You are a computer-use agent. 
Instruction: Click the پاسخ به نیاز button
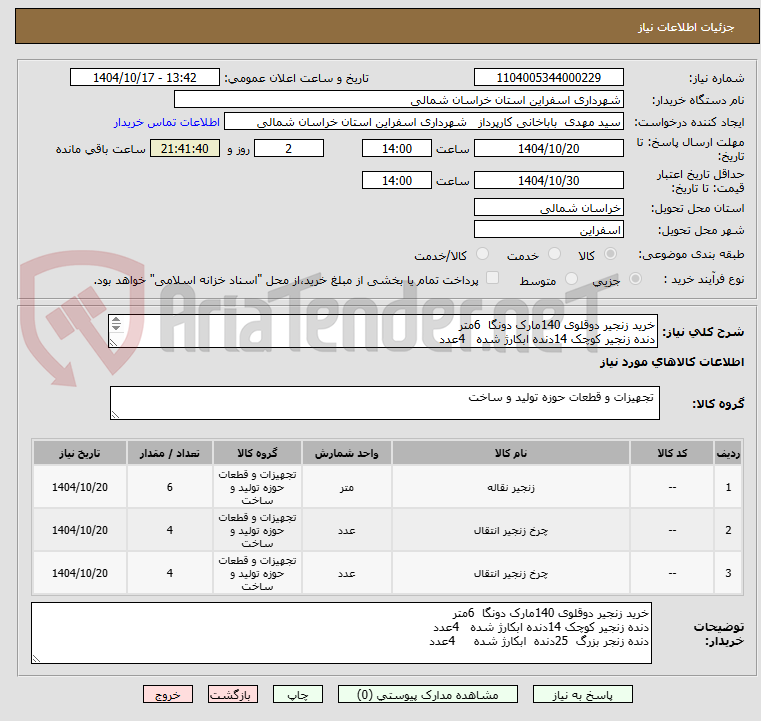pos(582,695)
